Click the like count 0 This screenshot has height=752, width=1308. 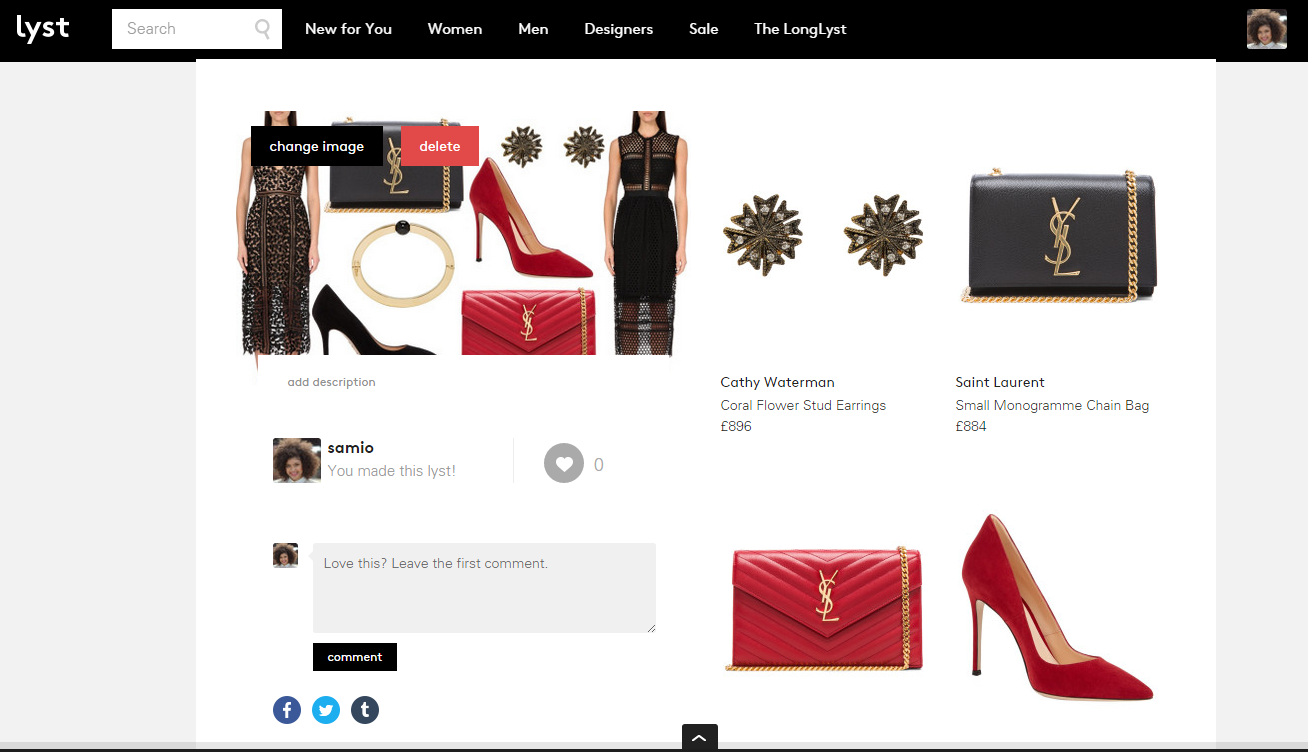(x=599, y=465)
